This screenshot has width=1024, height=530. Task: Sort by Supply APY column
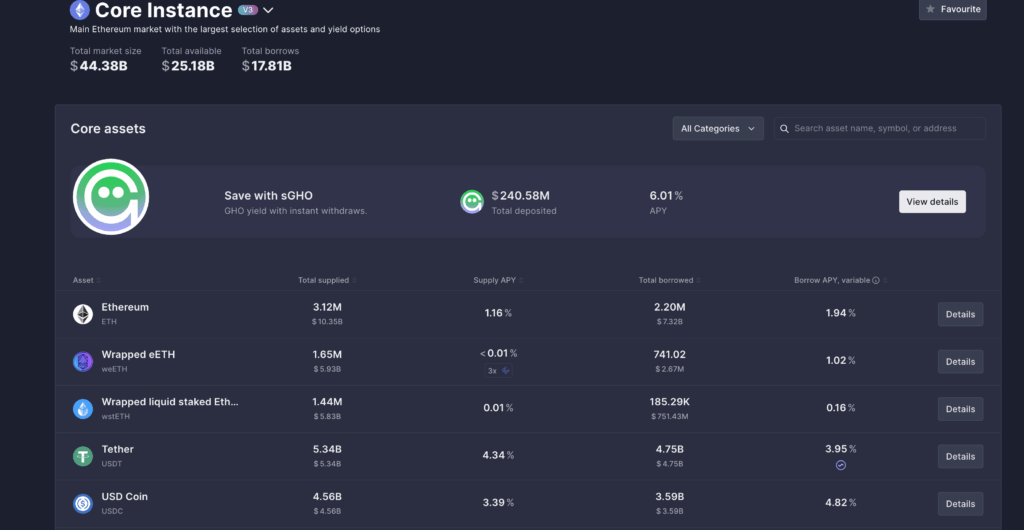[498, 280]
